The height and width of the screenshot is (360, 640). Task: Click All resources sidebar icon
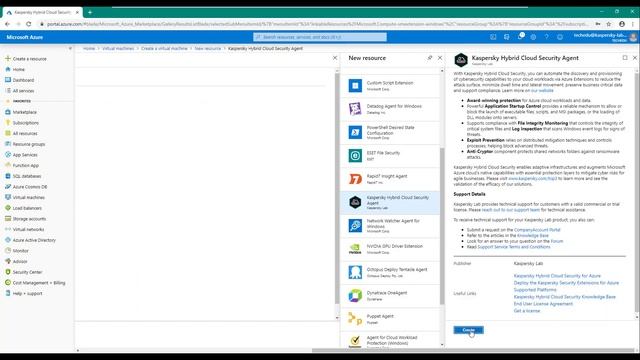point(8,133)
